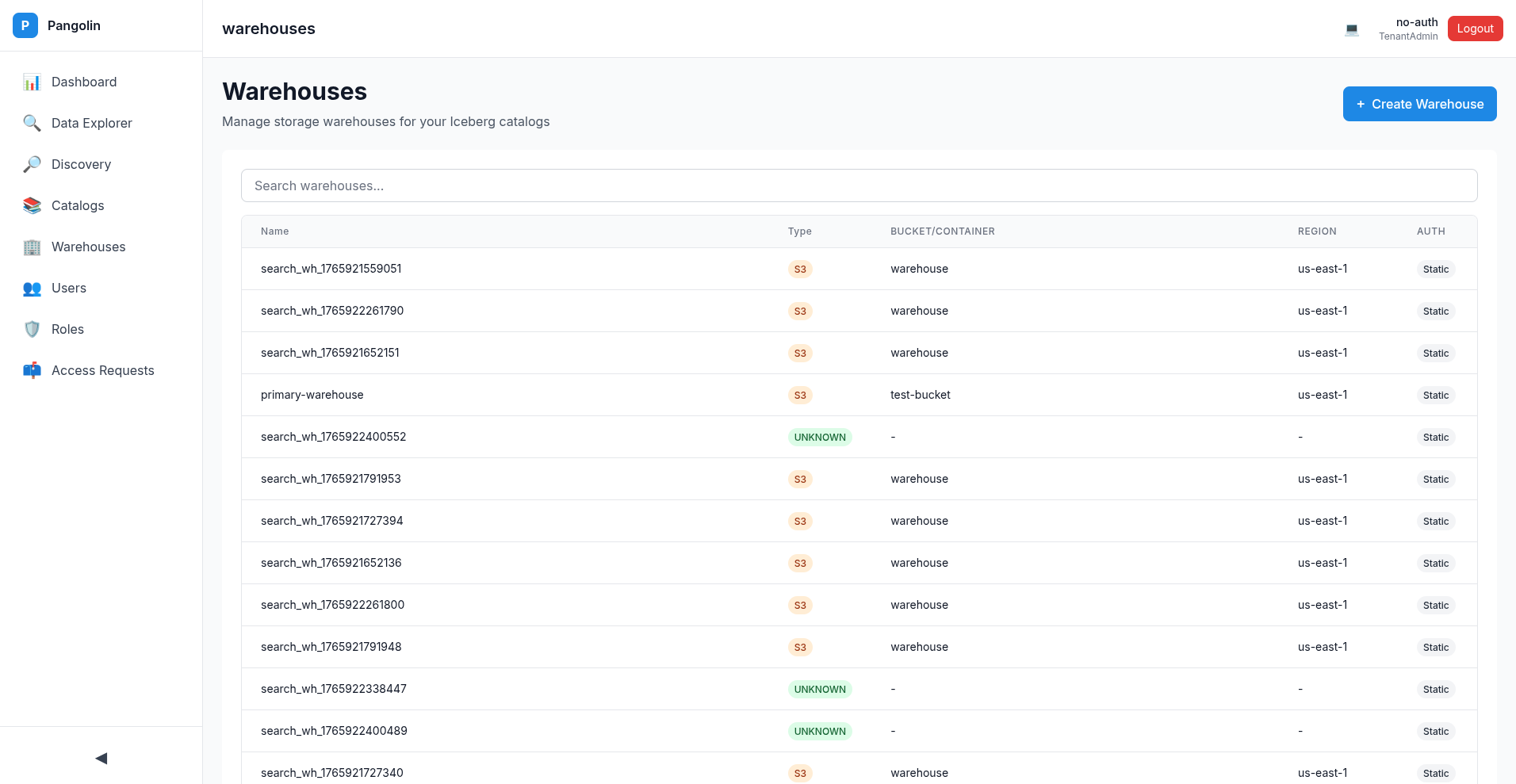Sort by the Name column header
Image resolution: width=1516 pixels, height=784 pixels.
pos(274,231)
